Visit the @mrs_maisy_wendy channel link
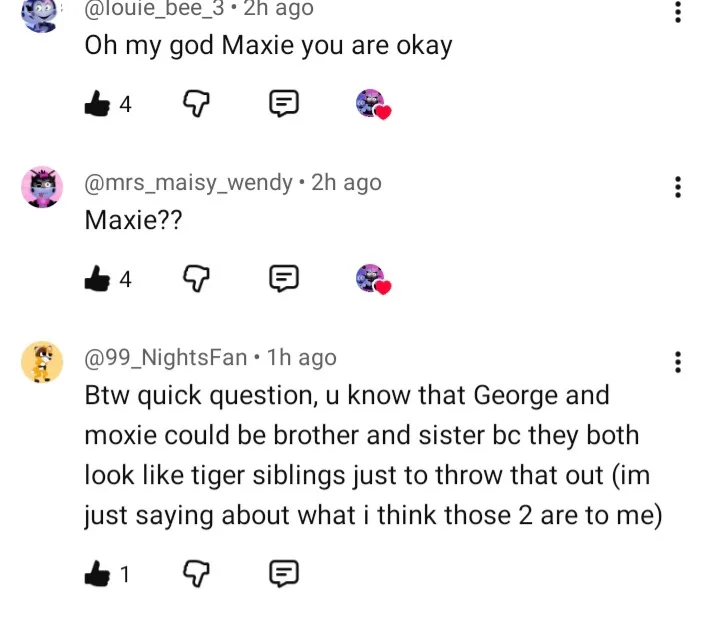 pyautogui.click(x=189, y=182)
